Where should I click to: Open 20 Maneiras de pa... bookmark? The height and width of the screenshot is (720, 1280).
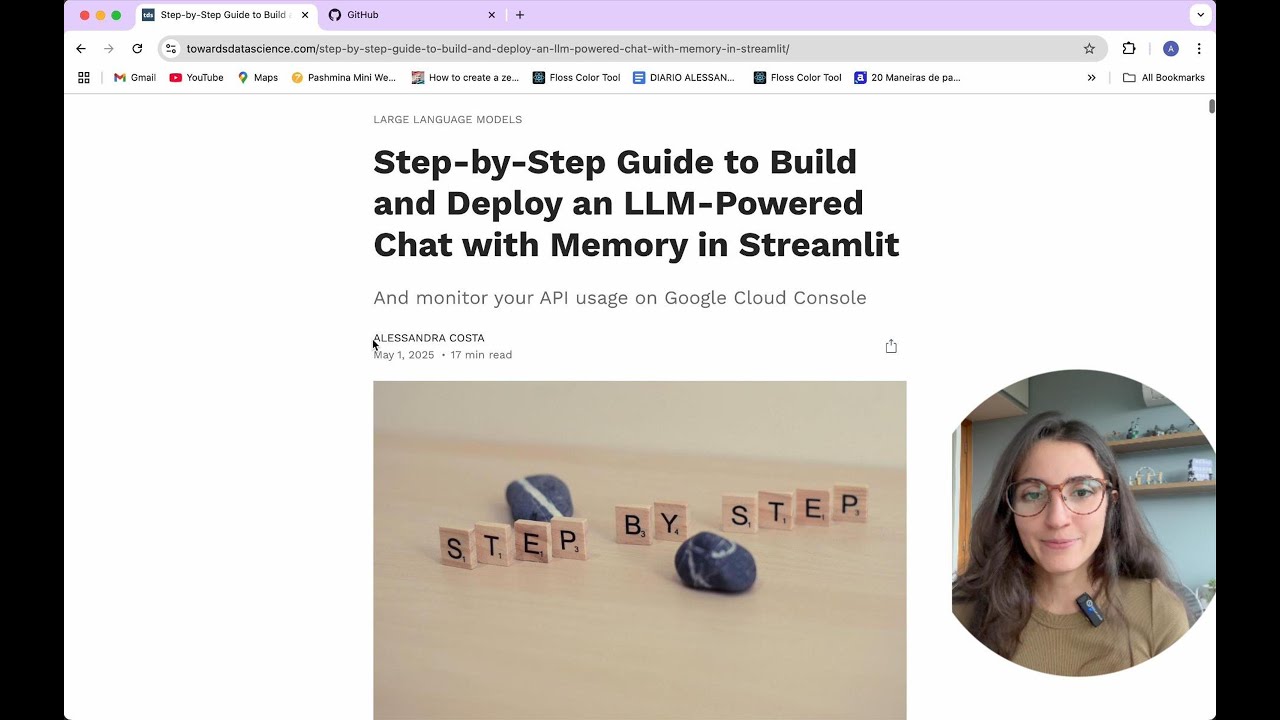907,77
